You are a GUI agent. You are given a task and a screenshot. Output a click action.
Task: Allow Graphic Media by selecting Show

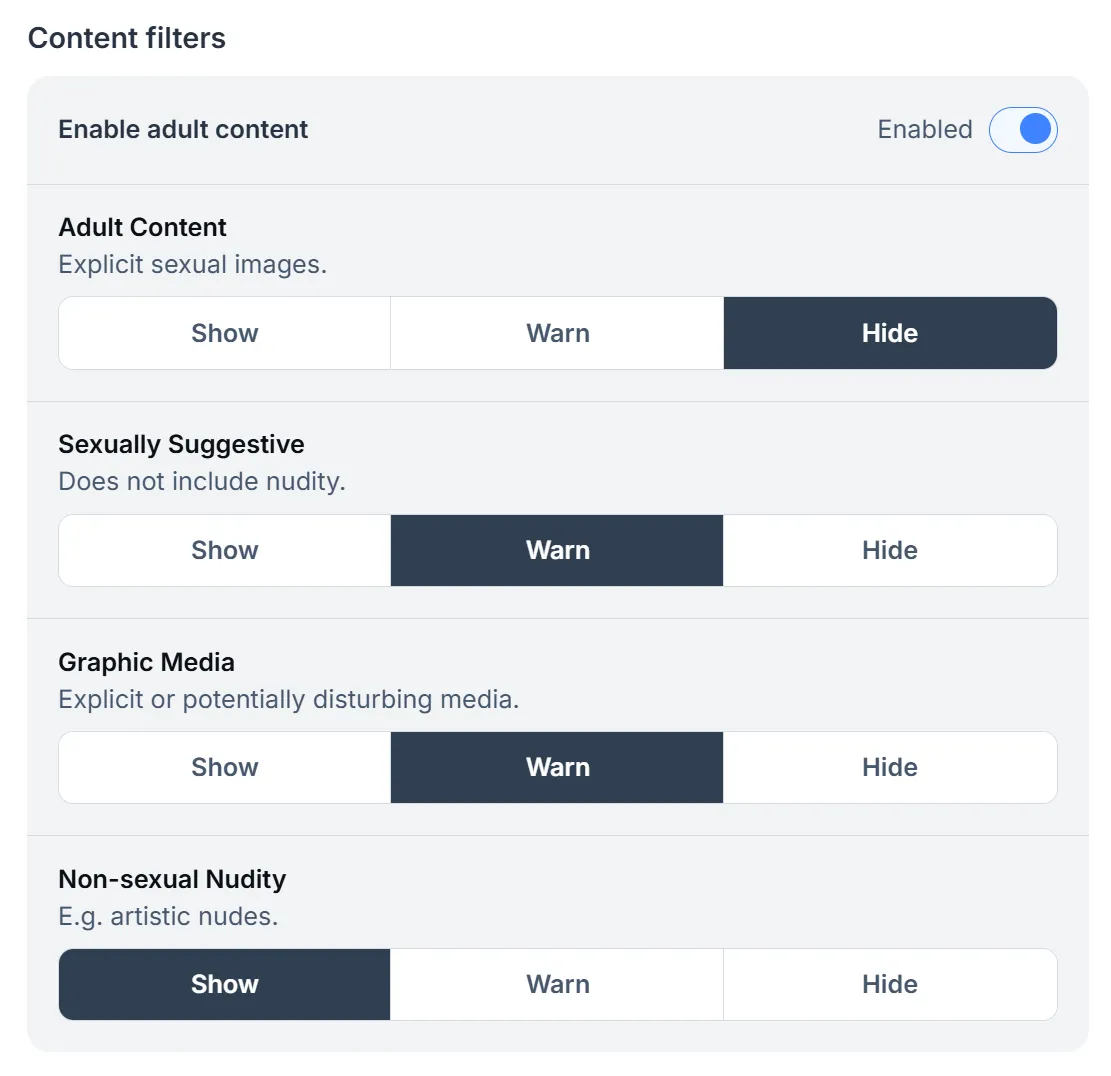[224, 767]
